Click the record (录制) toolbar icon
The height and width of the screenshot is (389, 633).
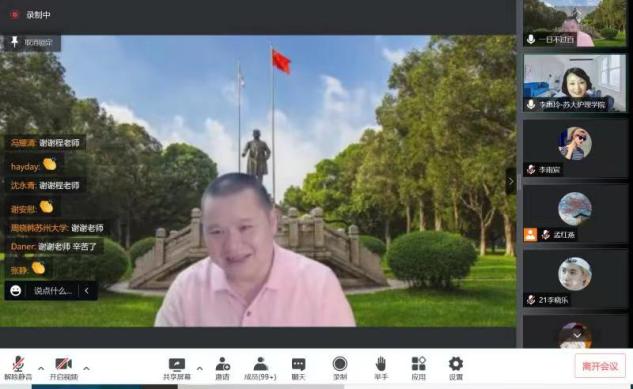(x=340, y=368)
